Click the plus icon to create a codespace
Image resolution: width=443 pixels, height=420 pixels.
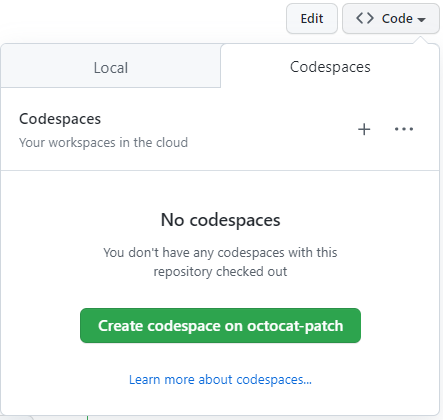(x=364, y=129)
